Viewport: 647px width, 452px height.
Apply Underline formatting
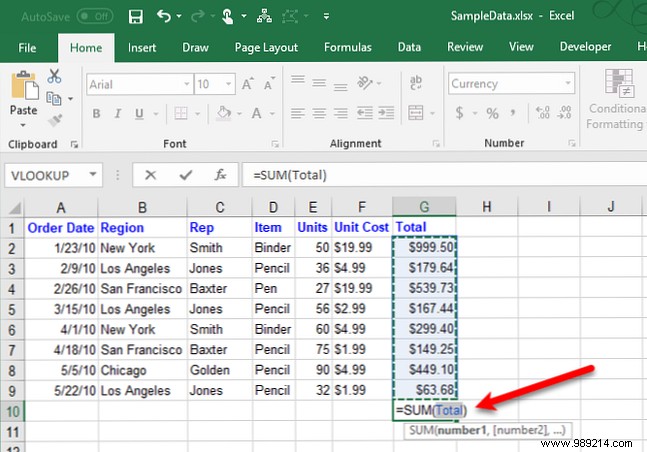139,114
